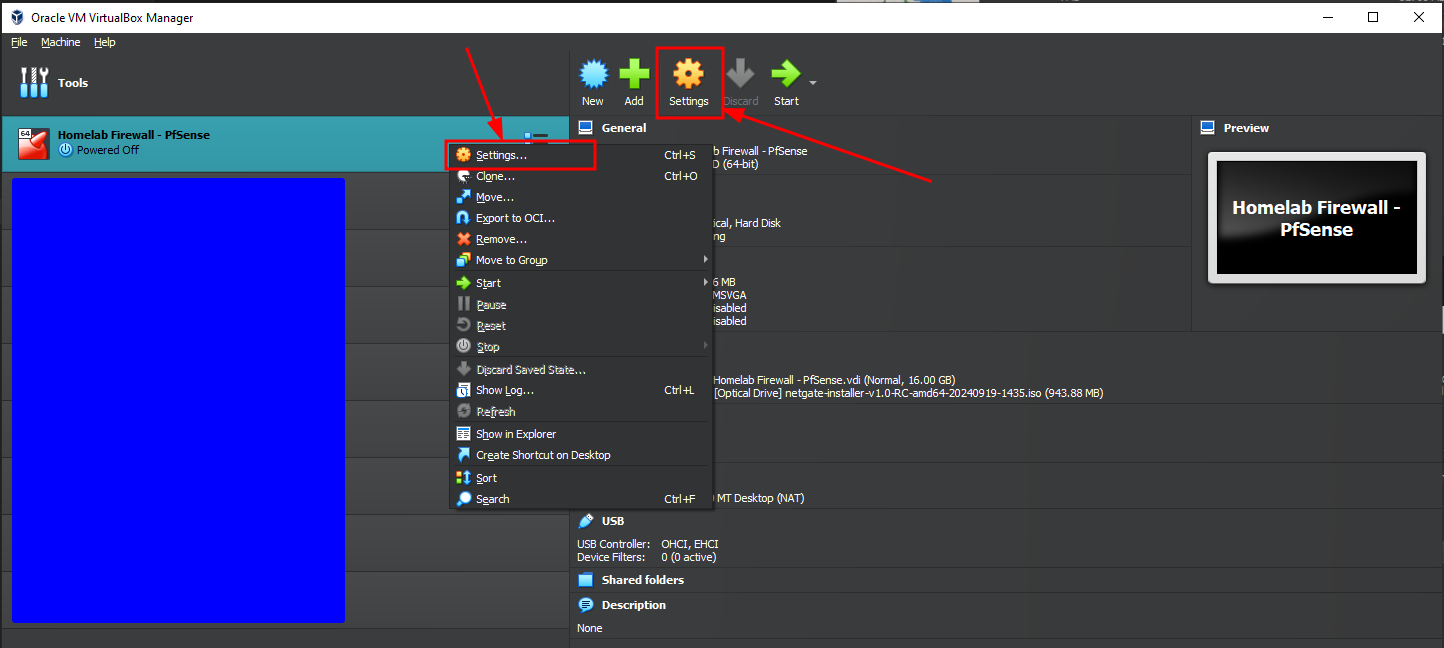Expand the Move to Group submenu
Screen dimensions: 1444x648
[581, 260]
